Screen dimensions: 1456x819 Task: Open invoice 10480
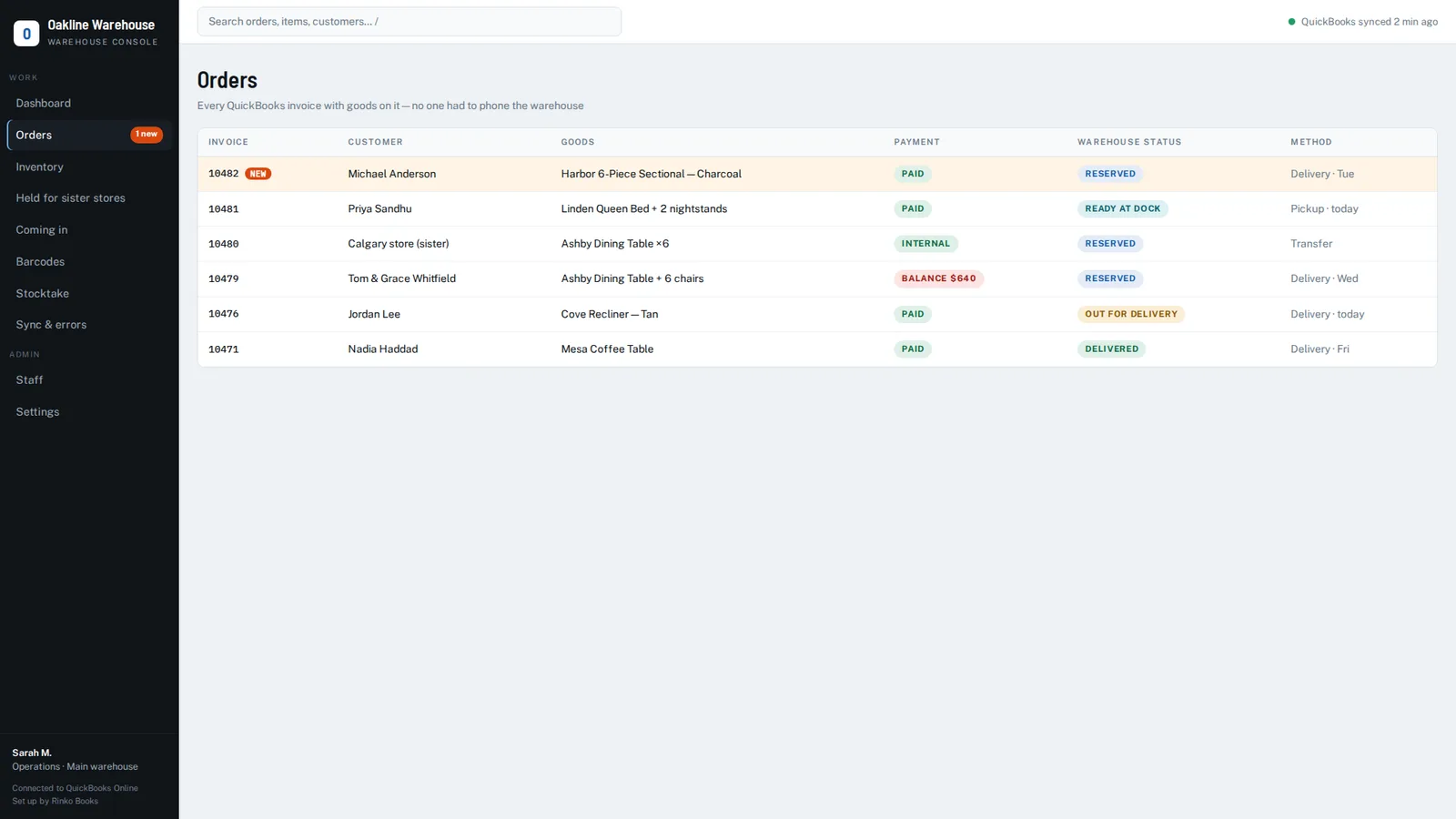coord(224,244)
